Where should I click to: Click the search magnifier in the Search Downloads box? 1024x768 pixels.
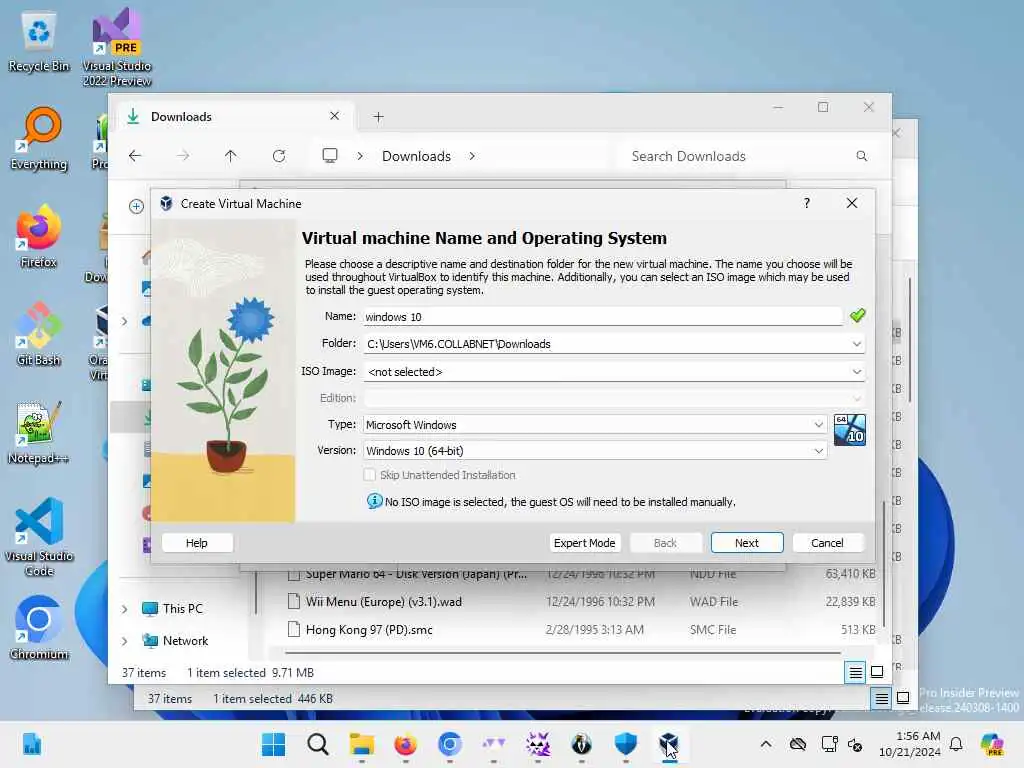pos(861,156)
